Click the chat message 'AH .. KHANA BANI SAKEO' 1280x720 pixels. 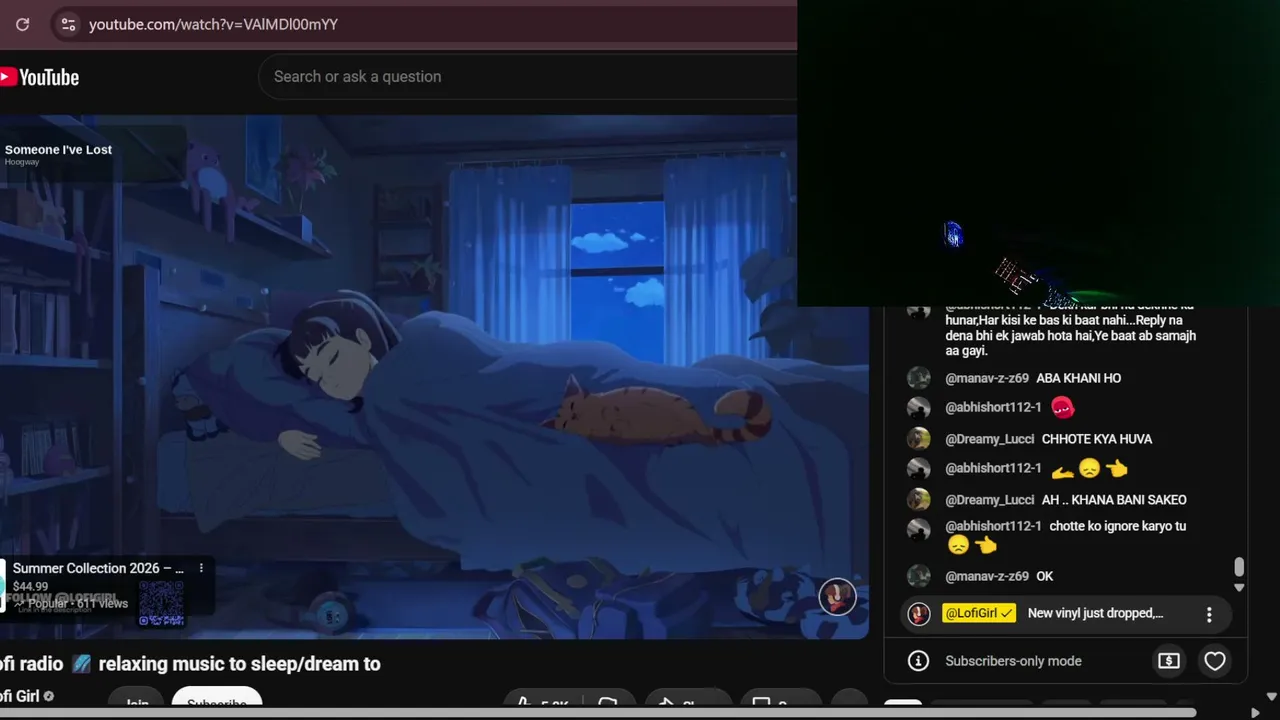1114,500
